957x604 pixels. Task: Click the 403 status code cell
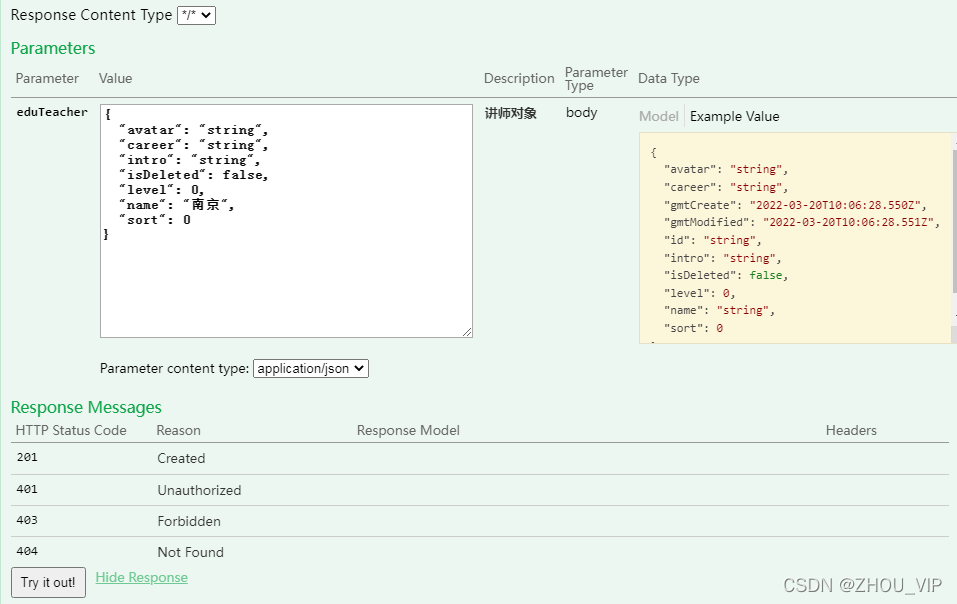click(27, 520)
